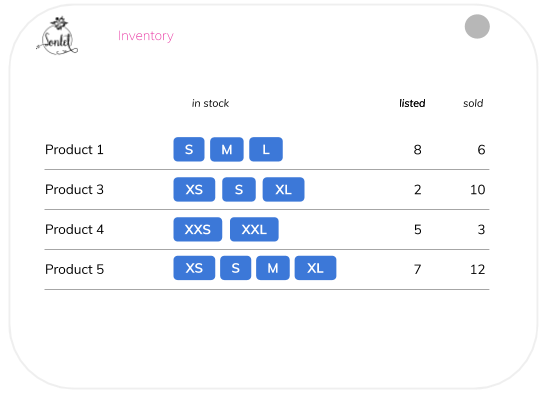The width and height of the screenshot is (546, 393).
Task: Click Product 5 sold count 12
Action: pyautogui.click(x=477, y=269)
